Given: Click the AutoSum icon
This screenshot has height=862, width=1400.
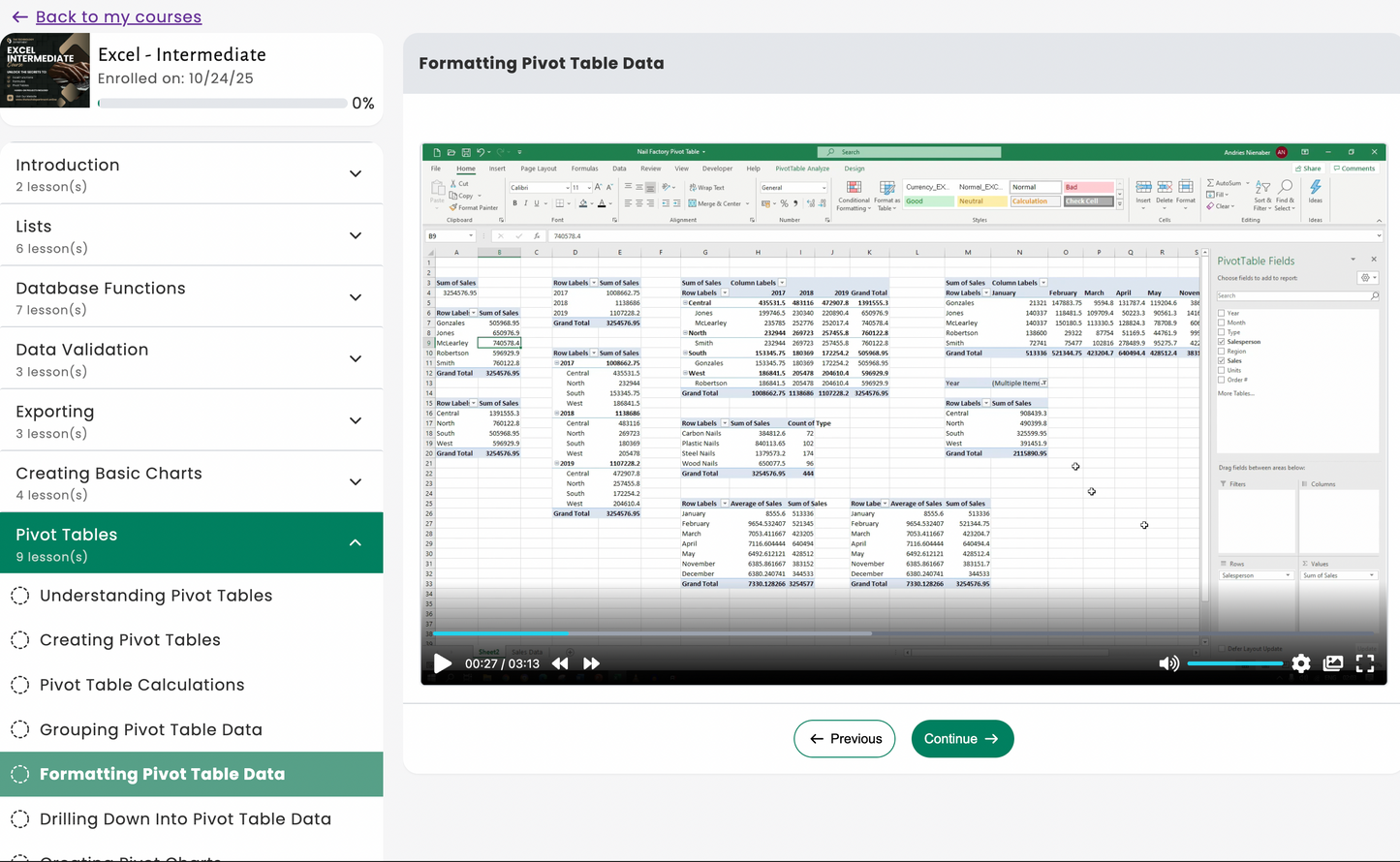Looking at the screenshot, I should tap(1210, 183).
